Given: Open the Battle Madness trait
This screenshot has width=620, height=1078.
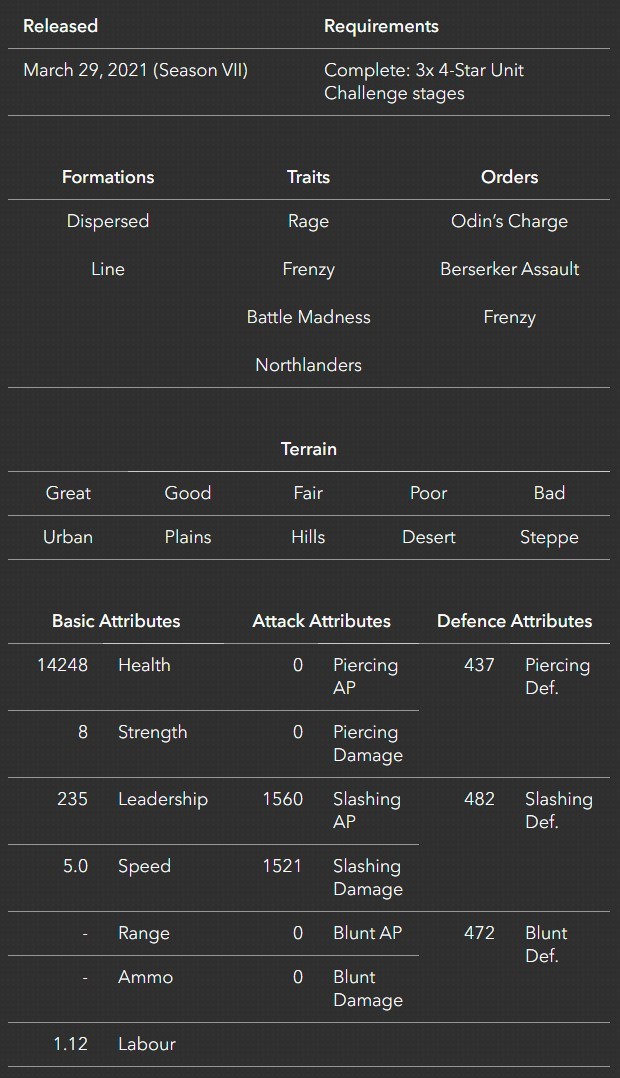Looking at the screenshot, I should (308, 317).
